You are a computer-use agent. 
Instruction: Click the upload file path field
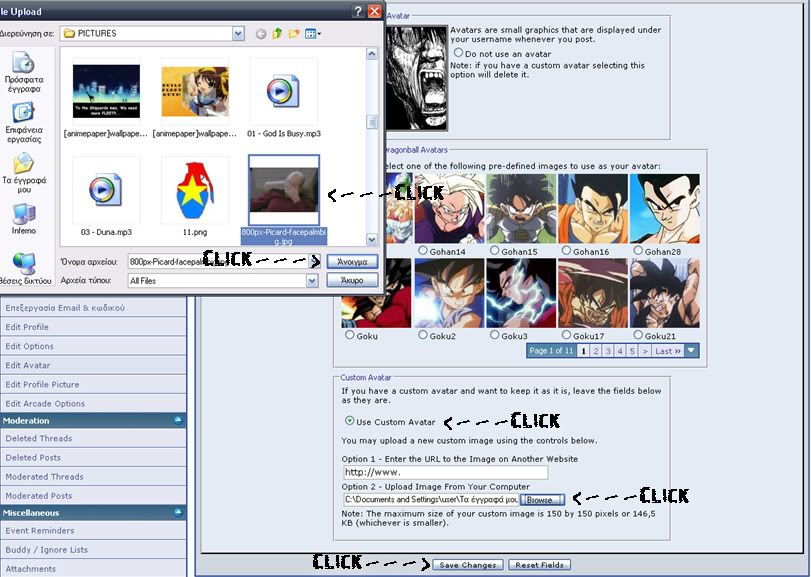(431, 499)
